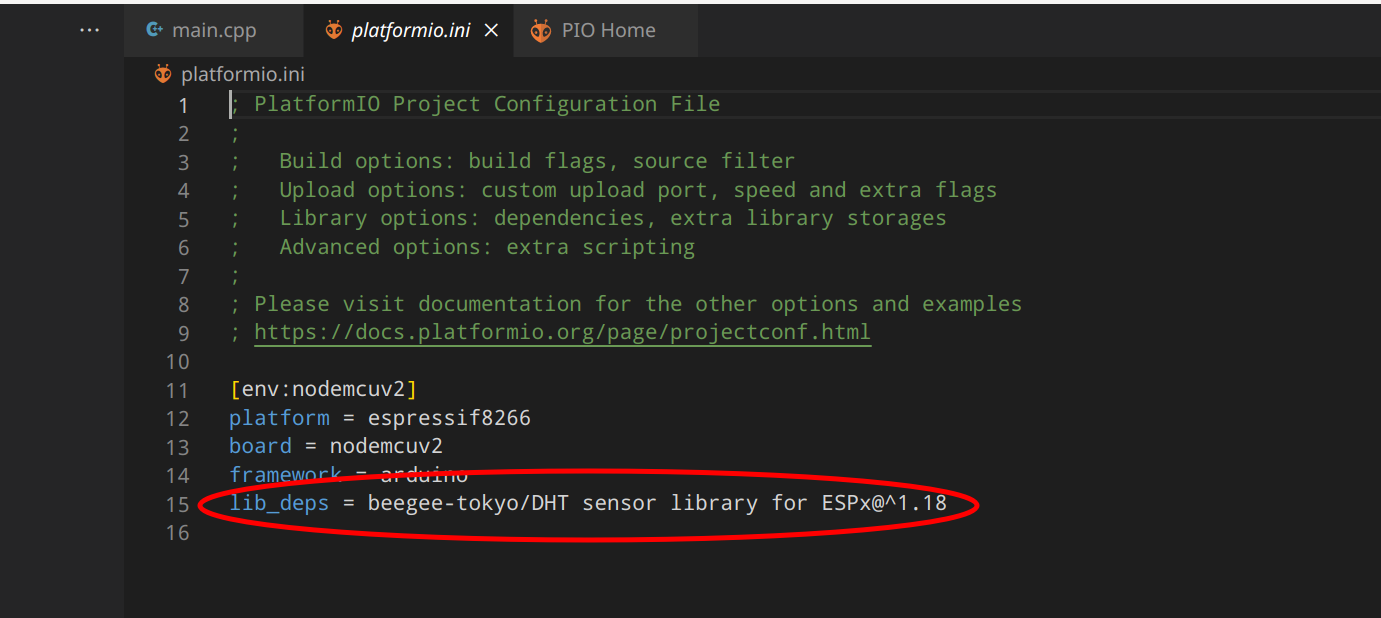This screenshot has width=1381, height=618.
Task: Click line number 11 in the gutter
Action: [x=178, y=390]
